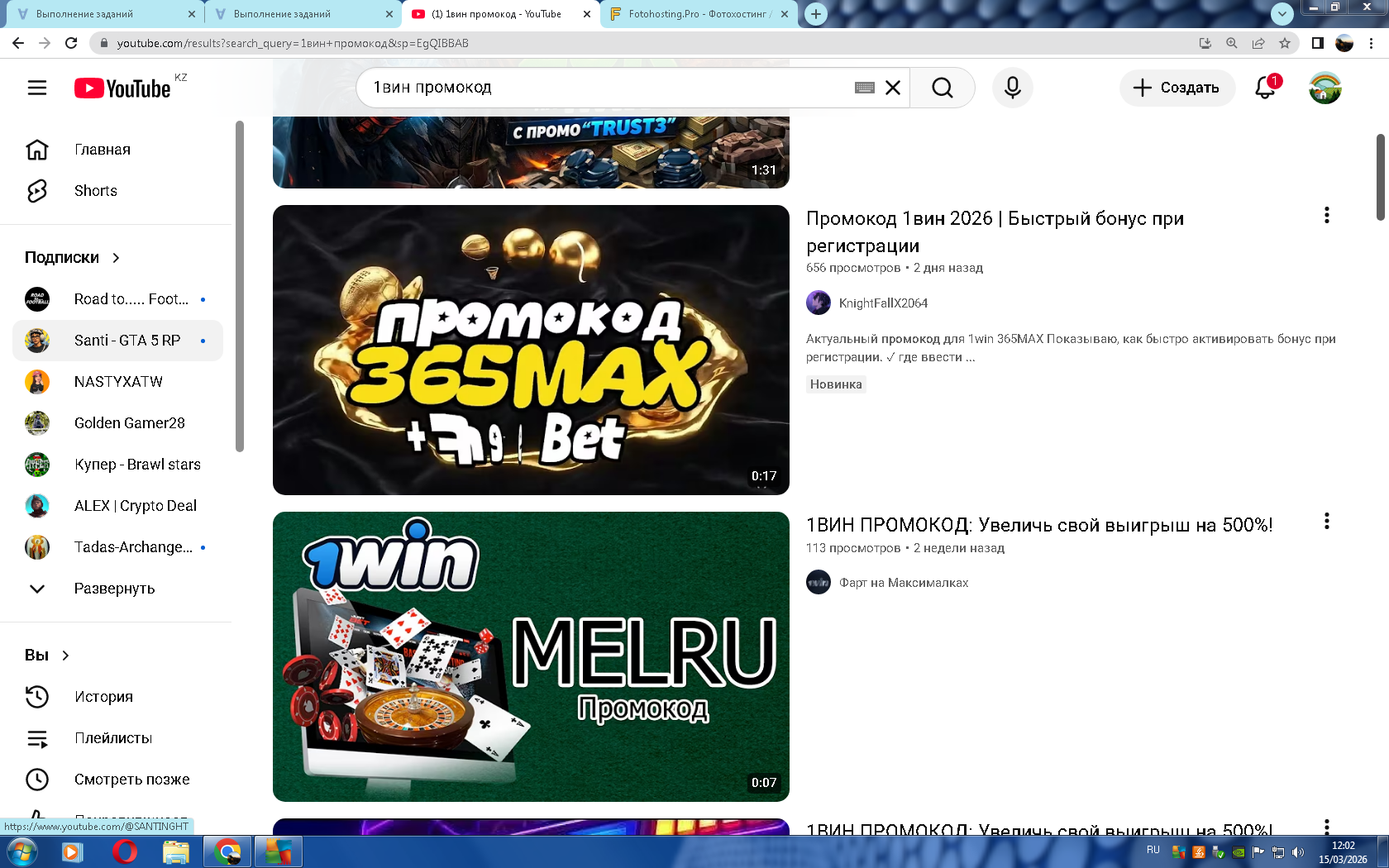
Task: Reload the page in the browser
Action: click(x=71, y=43)
